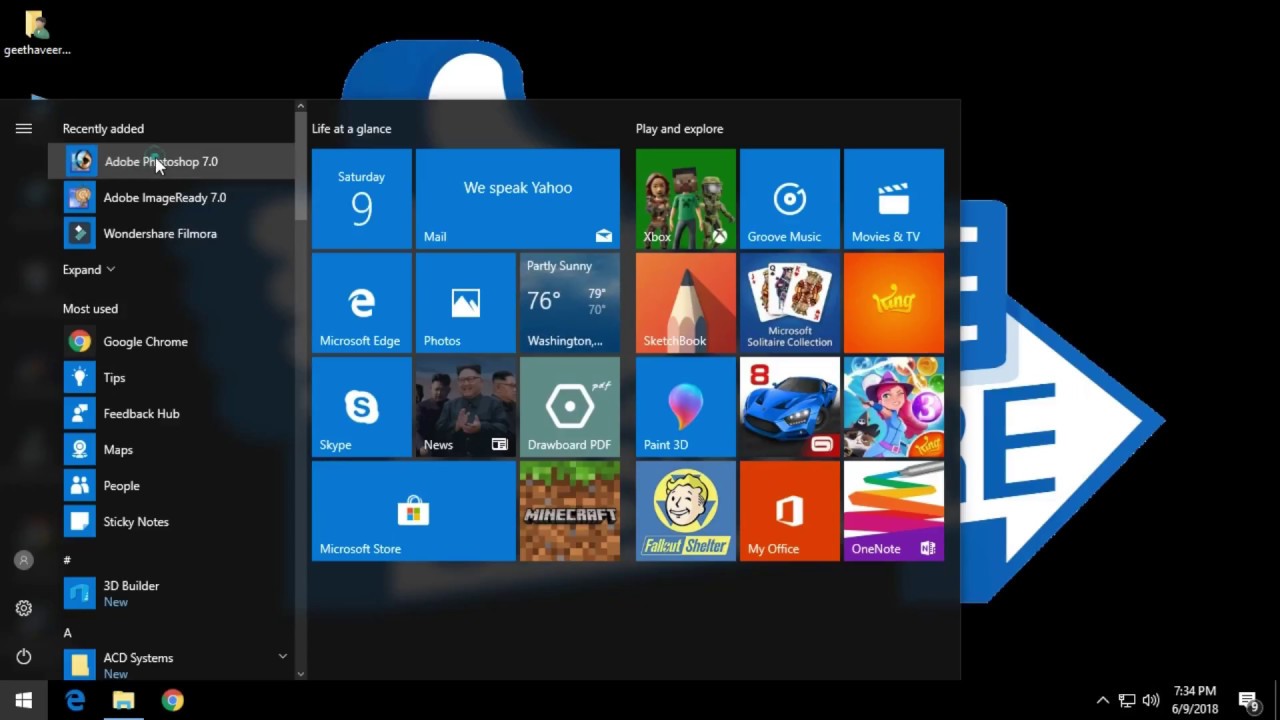The height and width of the screenshot is (720, 1280).
Task: Launch Adobe ImageReady 7.0
Action: click(x=171, y=197)
